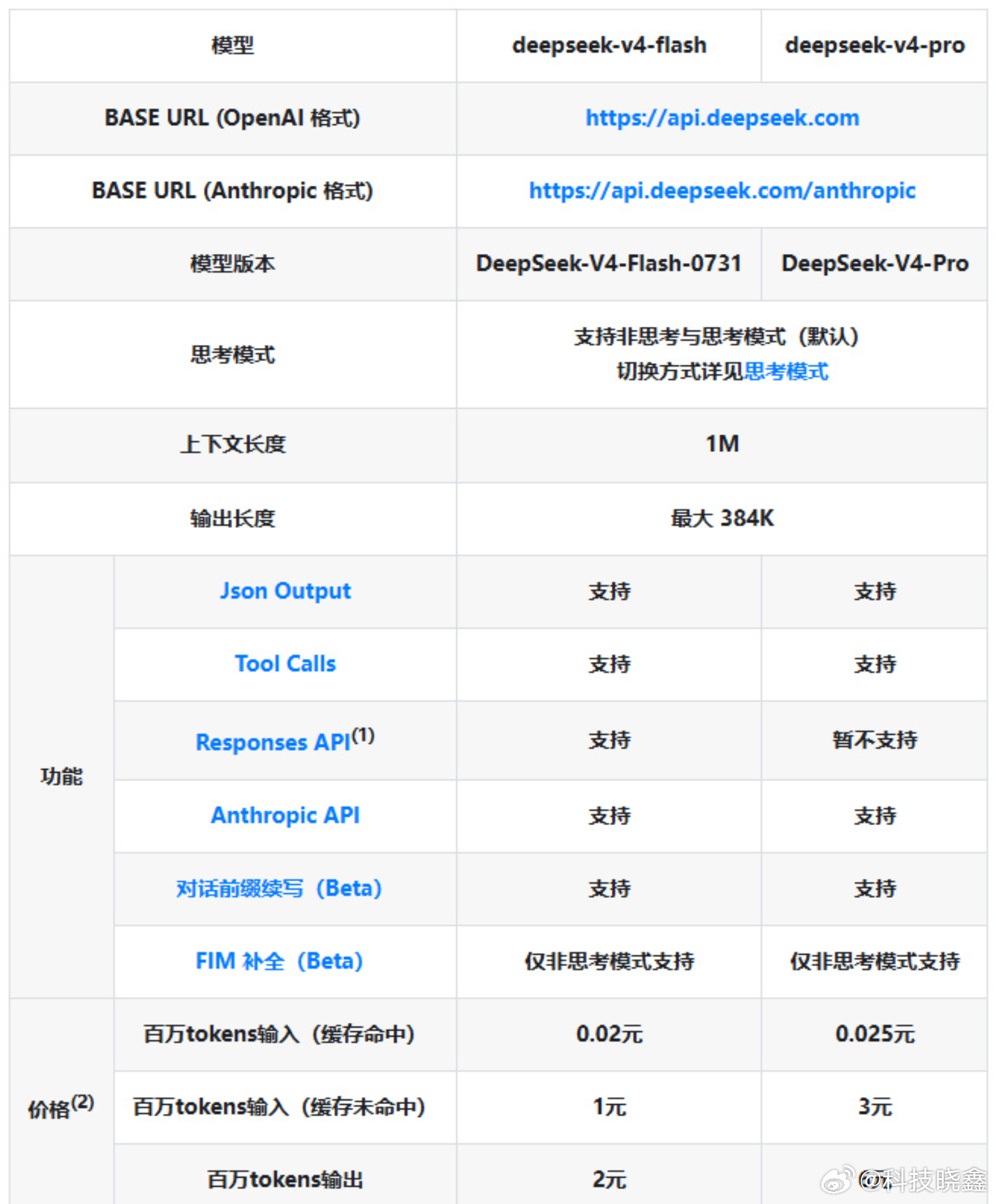This screenshot has width=996, height=1204.
Task: Select the DeepSeek-V4-Pro version cell
Action: pyautogui.click(x=875, y=264)
